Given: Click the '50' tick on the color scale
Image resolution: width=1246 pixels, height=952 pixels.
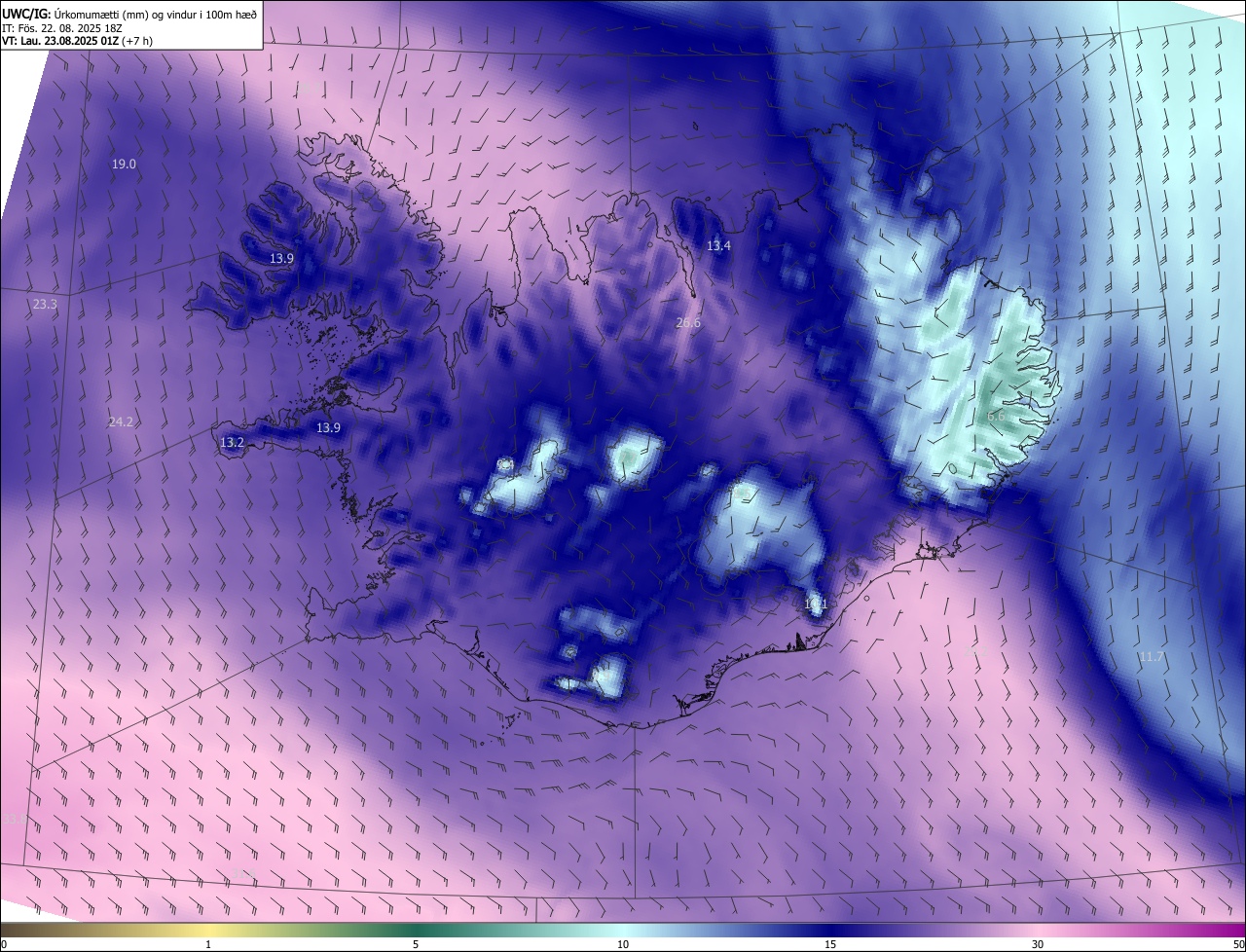Looking at the screenshot, I should 1238,944.
